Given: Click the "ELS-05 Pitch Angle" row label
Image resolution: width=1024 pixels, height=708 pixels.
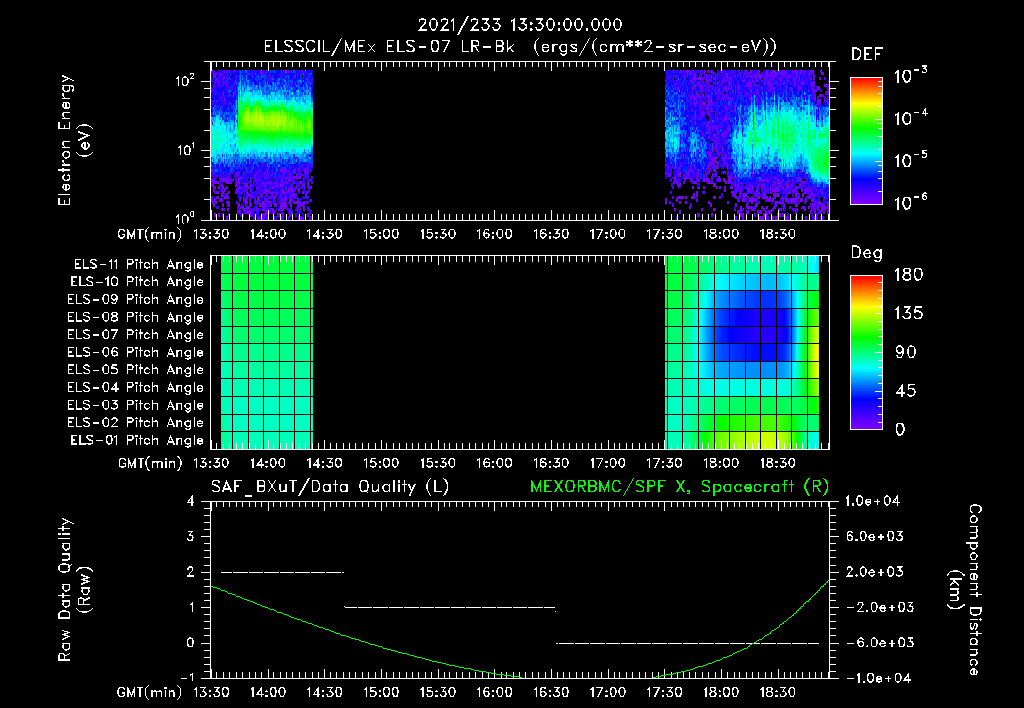Looking at the screenshot, I should pyautogui.click(x=135, y=370).
